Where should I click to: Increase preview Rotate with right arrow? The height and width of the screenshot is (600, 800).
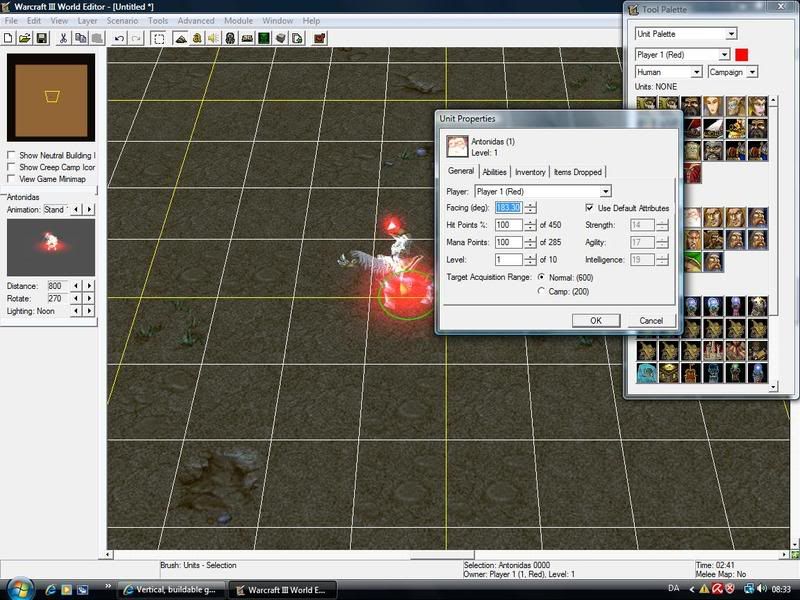[90, 298]
